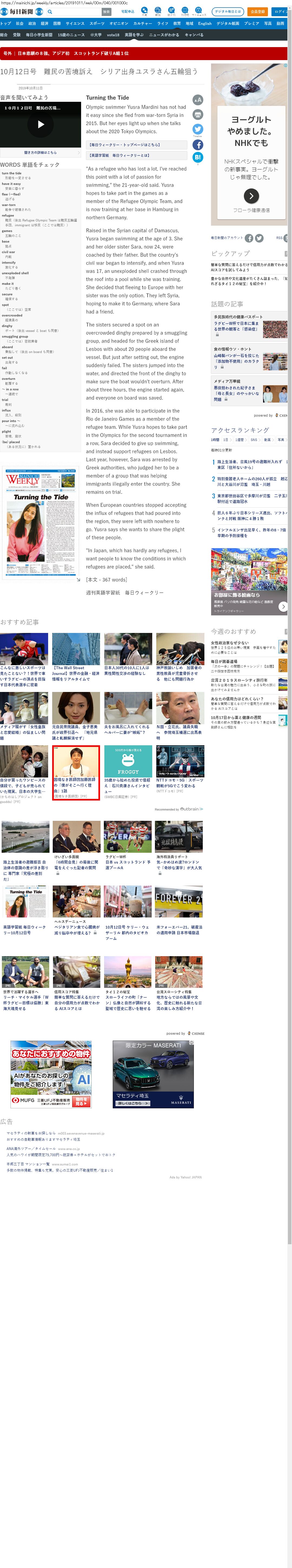
Task: Advance the painting ad with arrow button
Action: point(283,606)
